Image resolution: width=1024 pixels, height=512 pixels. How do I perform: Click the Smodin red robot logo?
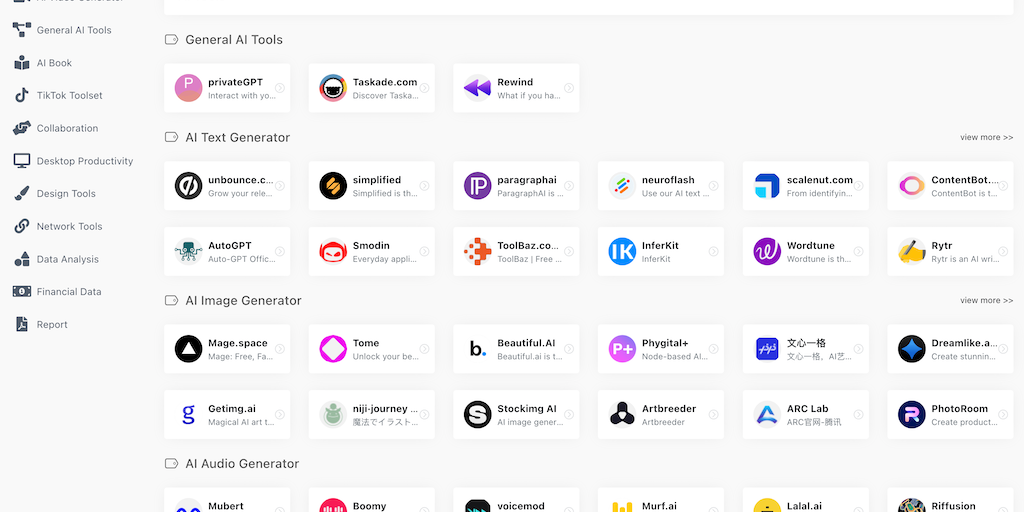click(x=333, y=251)
